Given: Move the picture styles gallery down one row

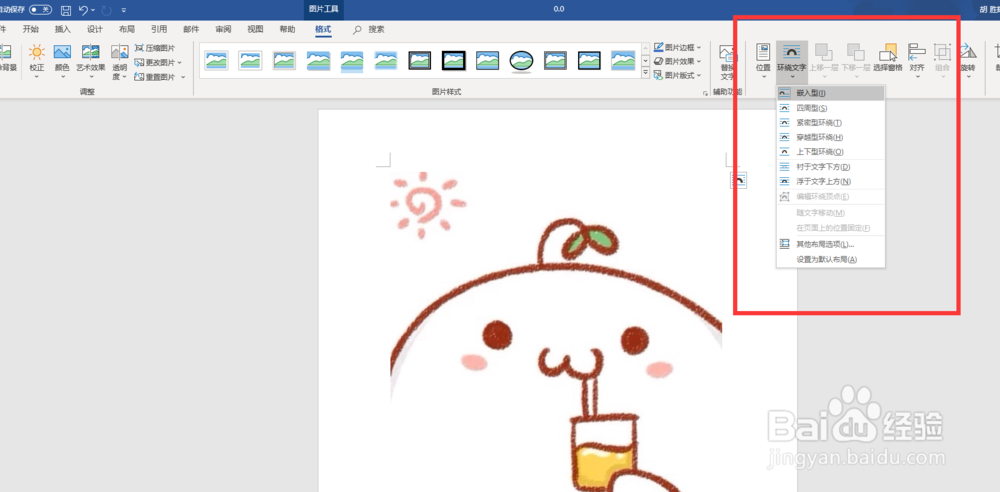Looking at the screenshot, I should click(x=645, y=61).
